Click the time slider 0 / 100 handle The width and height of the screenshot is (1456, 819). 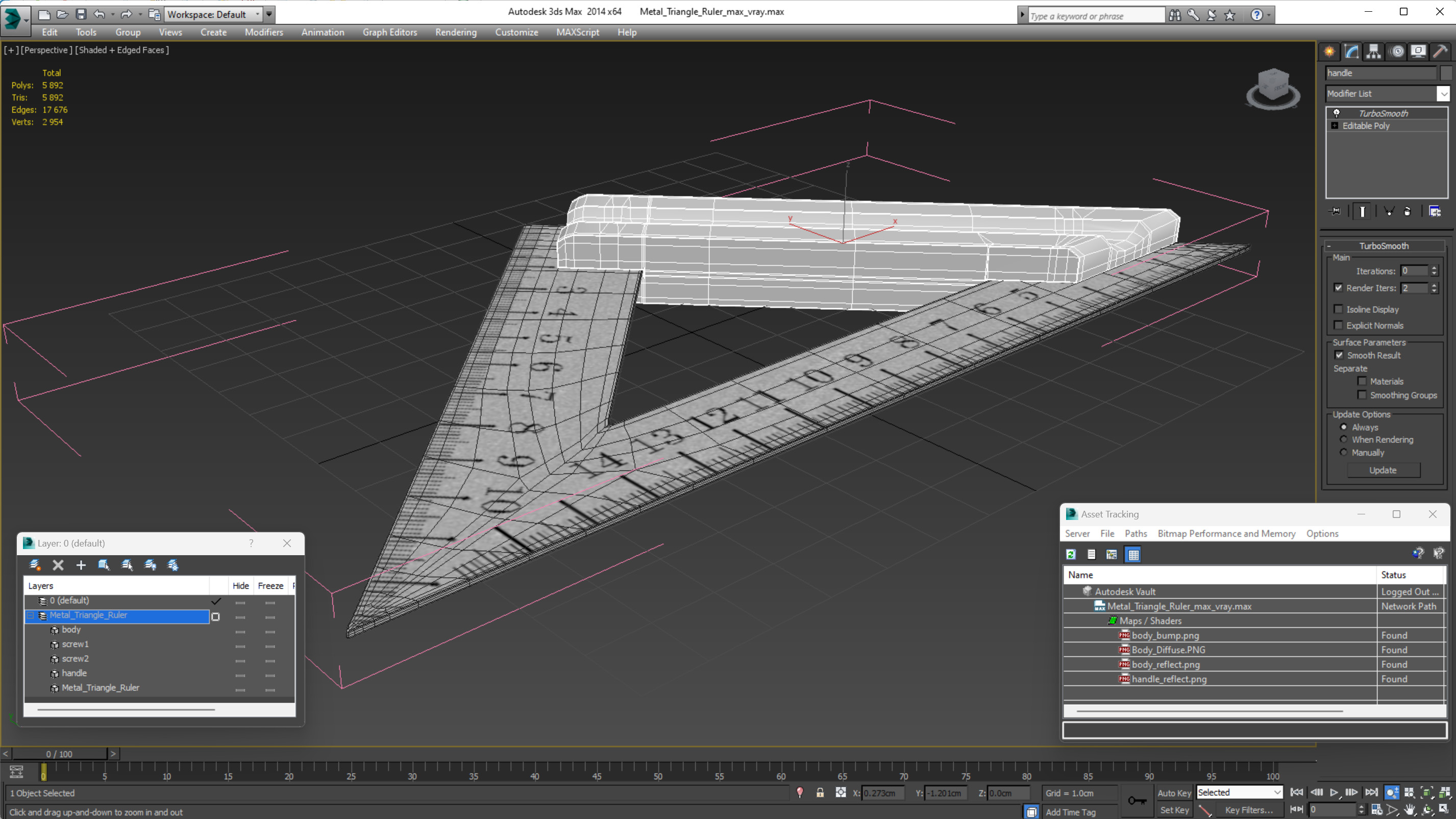(x=59, y=754)
